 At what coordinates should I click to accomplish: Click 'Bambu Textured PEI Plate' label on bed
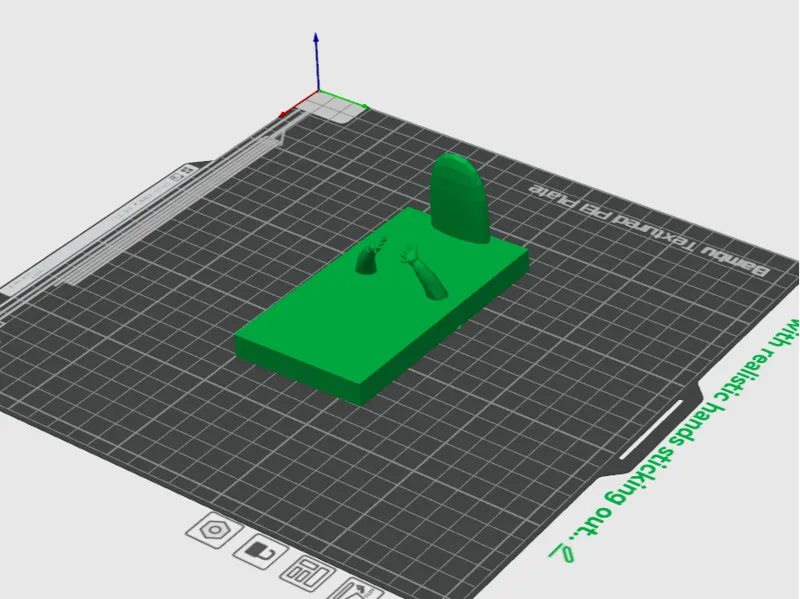point(647,230)
